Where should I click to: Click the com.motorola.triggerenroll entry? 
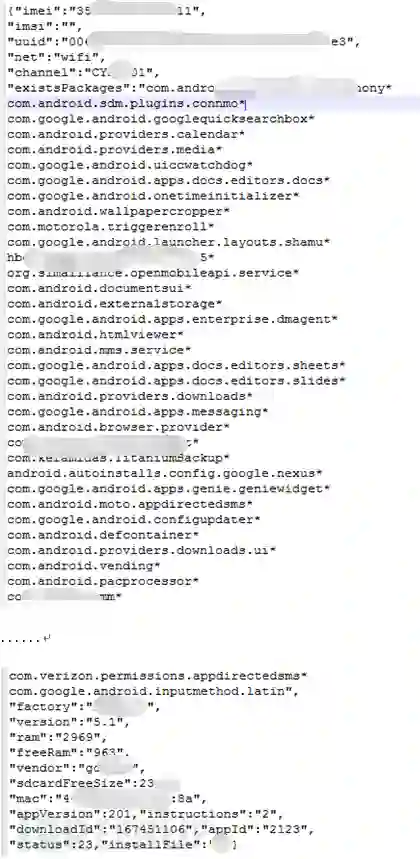click(111, 226)
